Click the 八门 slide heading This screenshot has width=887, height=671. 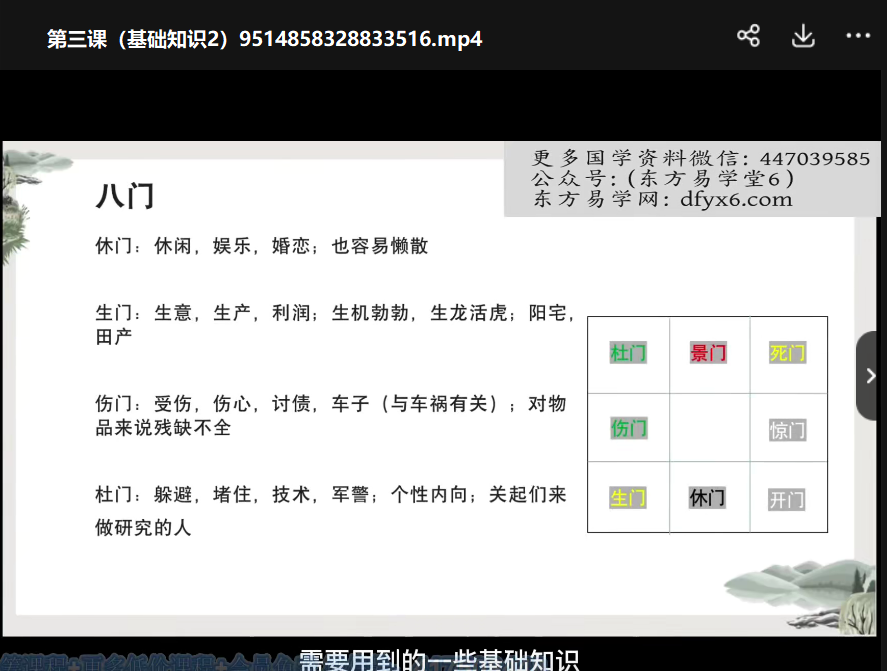coord(125,195)
